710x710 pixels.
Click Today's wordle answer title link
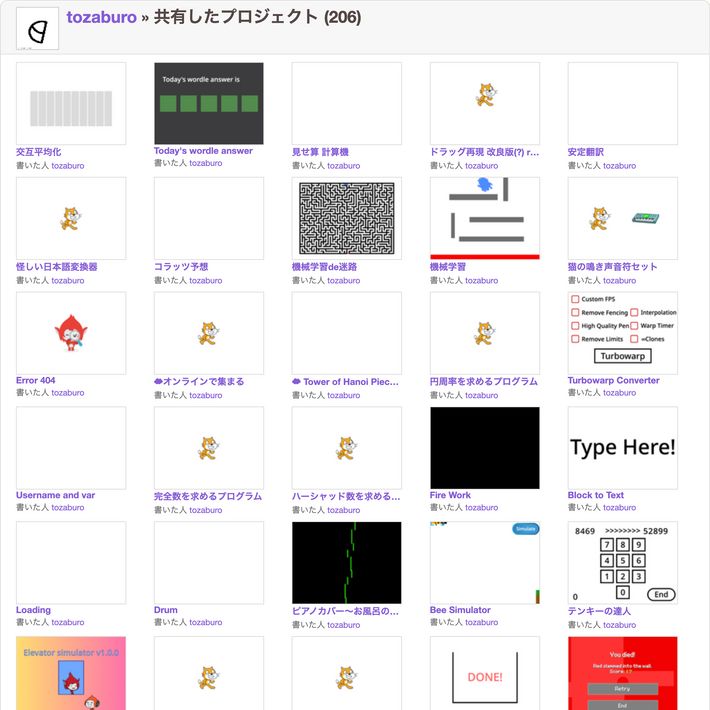(x=203, y=151)
